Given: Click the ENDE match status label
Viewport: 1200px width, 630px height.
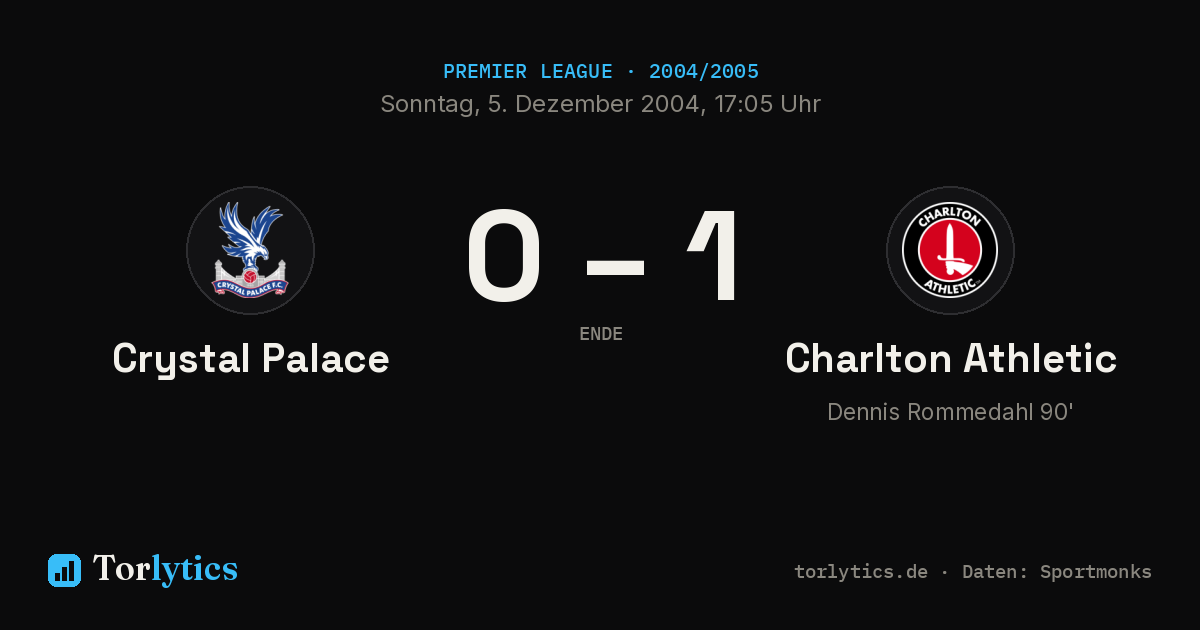Looking at the screenshot, I should (601, 334).
